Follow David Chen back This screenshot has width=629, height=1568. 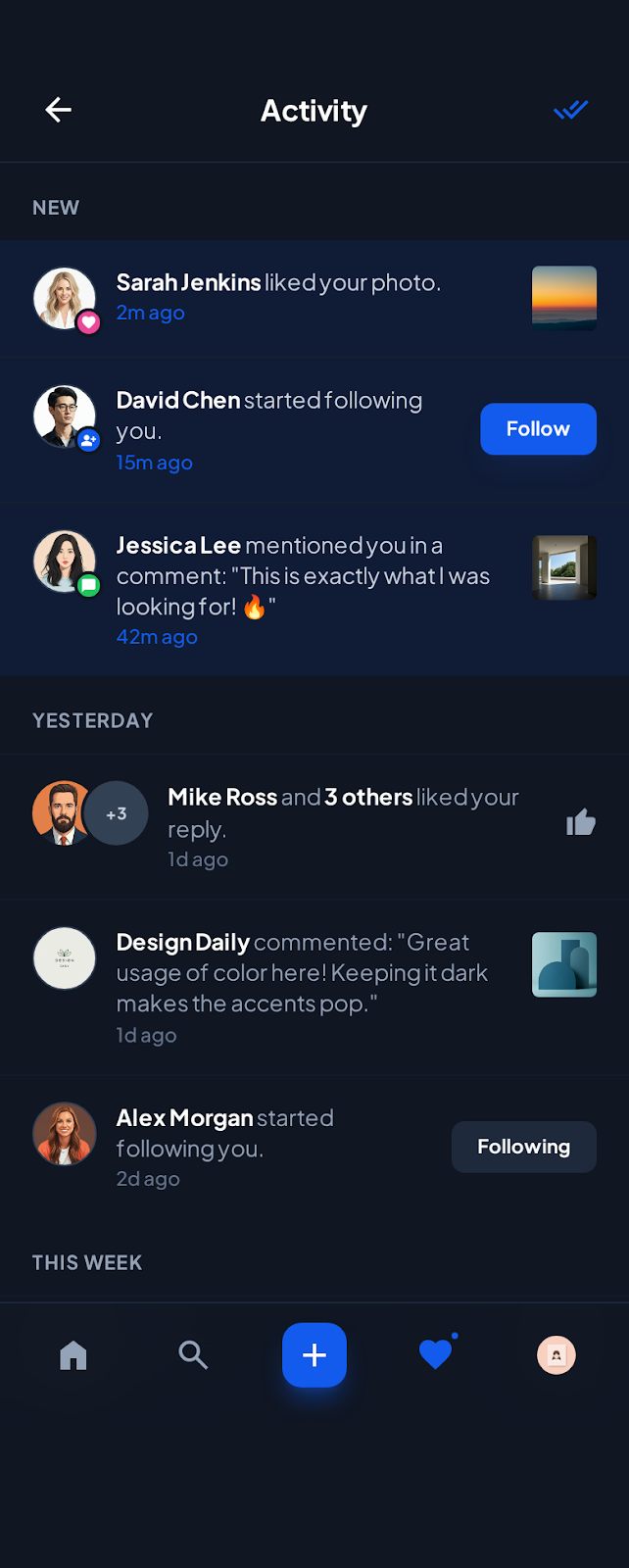[x=538, y=429]
